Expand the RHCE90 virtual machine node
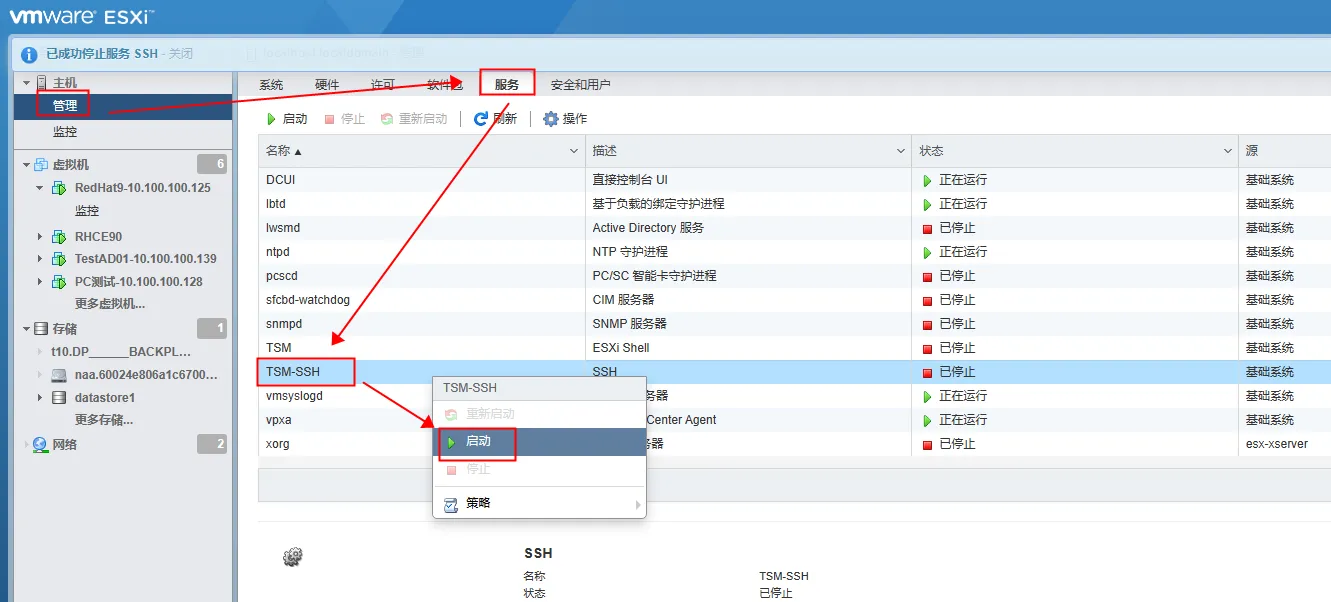The width and height of the screenshot is (1331, 602). point(40,237)
